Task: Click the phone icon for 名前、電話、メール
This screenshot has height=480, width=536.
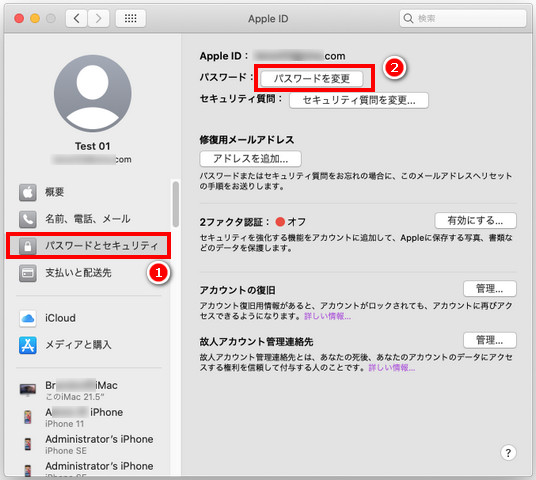Action: coord(28,219)
